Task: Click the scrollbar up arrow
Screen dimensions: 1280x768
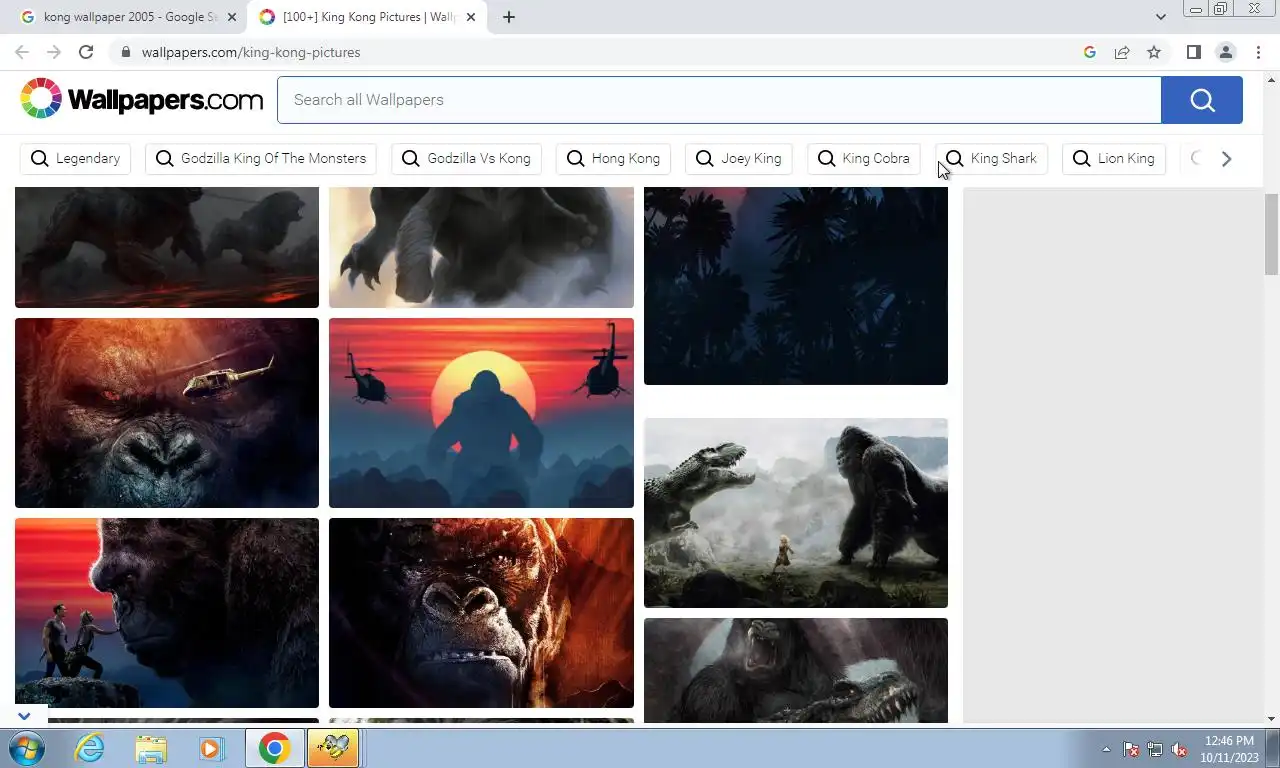Action: (x=1271, y=78)
